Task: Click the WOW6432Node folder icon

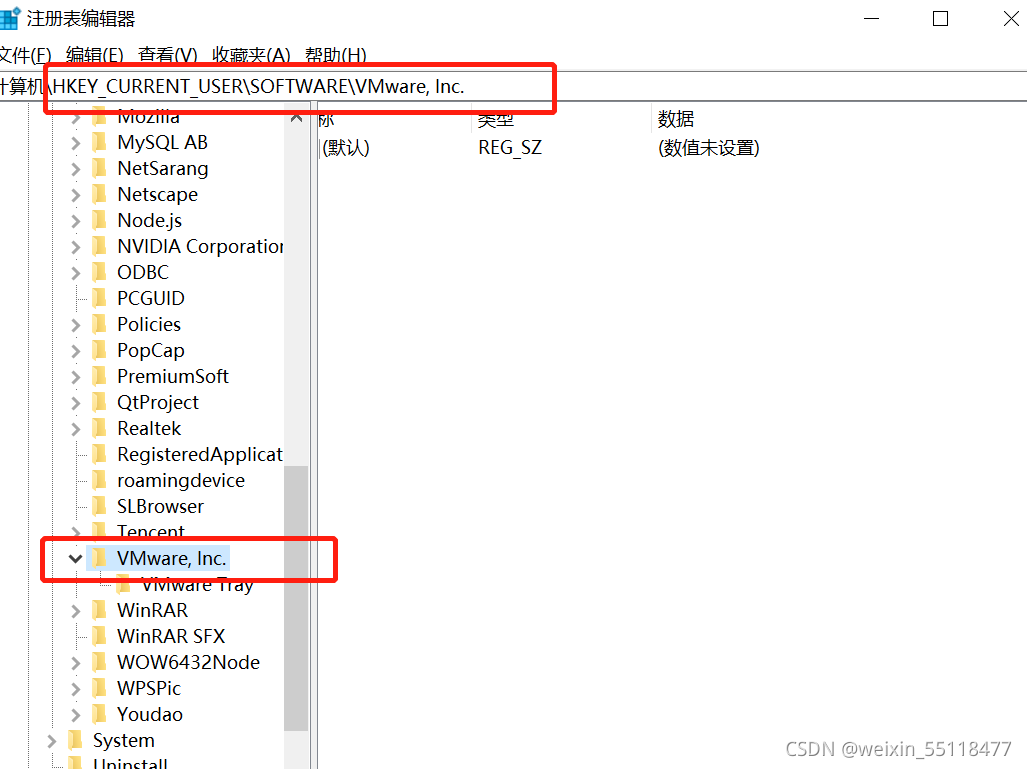Action: click(100, 662)
